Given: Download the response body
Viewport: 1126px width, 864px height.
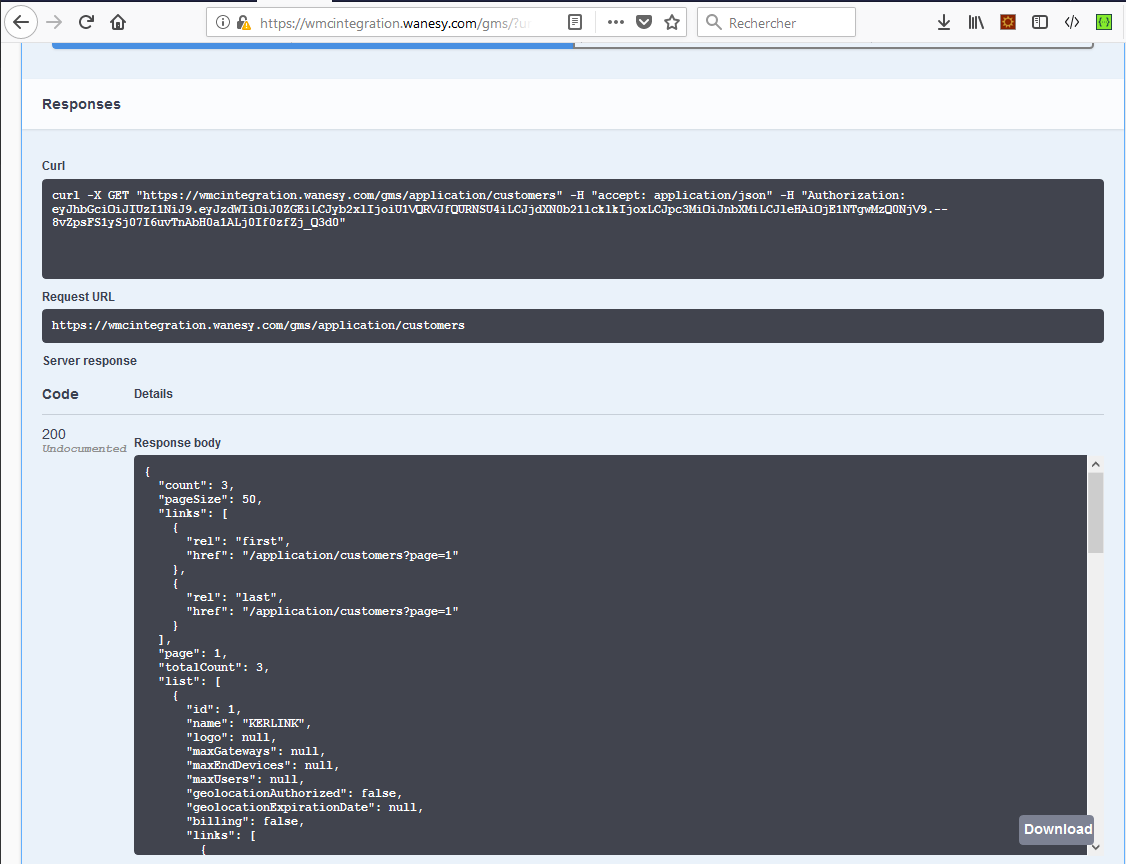Looking at the screenshot, I should point(1057,829).
